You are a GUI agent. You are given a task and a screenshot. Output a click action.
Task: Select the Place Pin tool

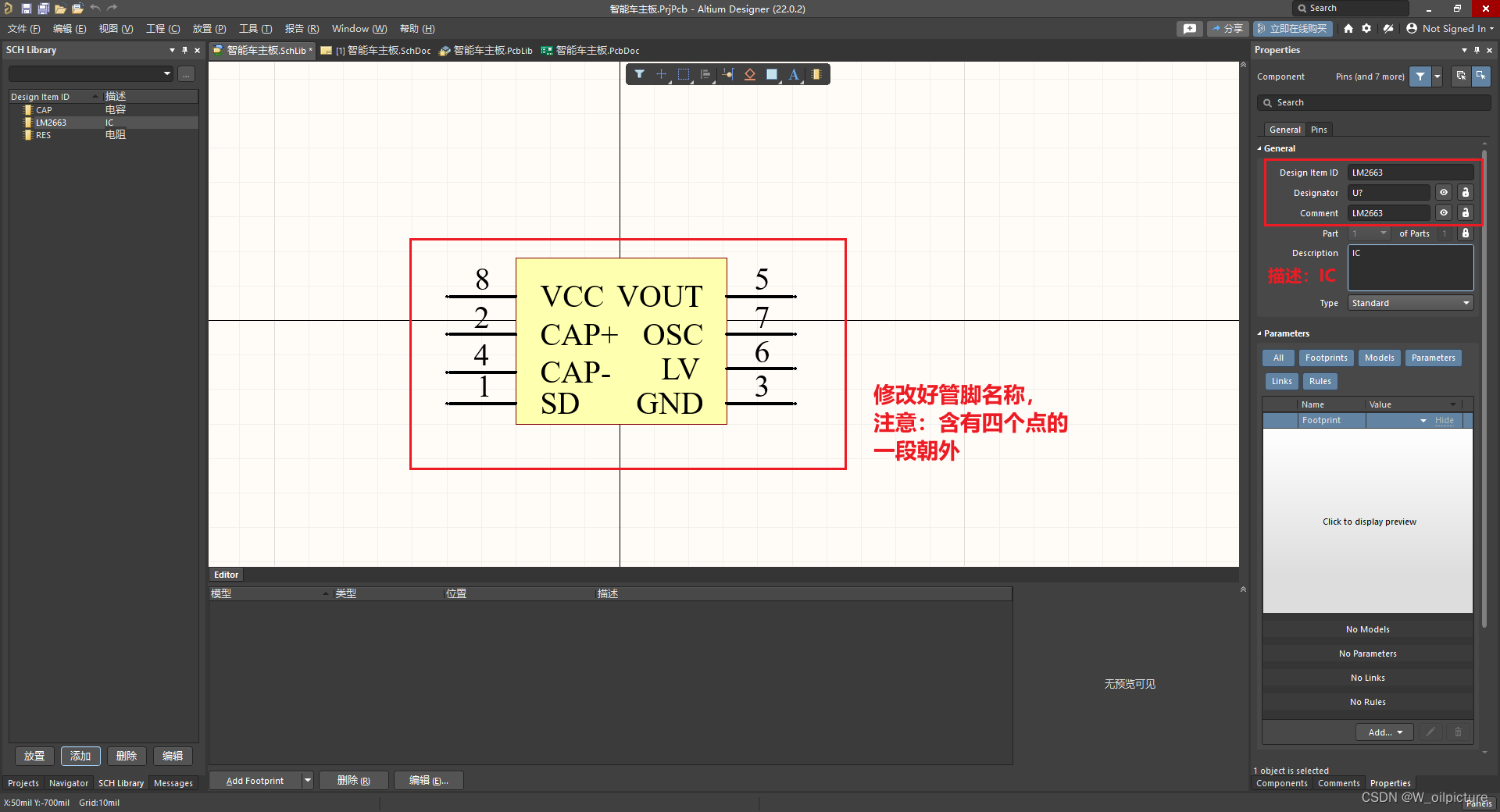(728, 74)
